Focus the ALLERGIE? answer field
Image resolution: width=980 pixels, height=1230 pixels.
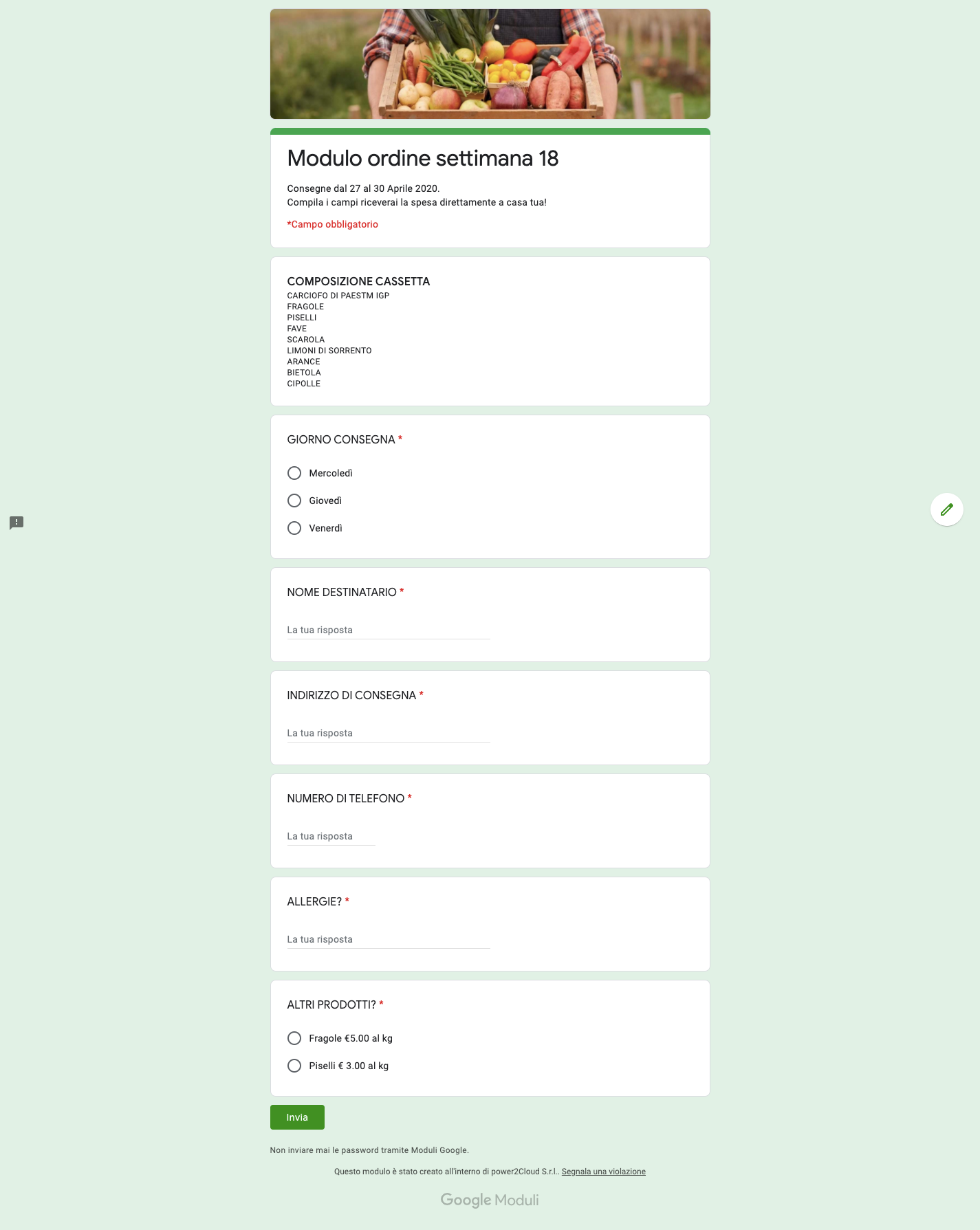[389, 939]
